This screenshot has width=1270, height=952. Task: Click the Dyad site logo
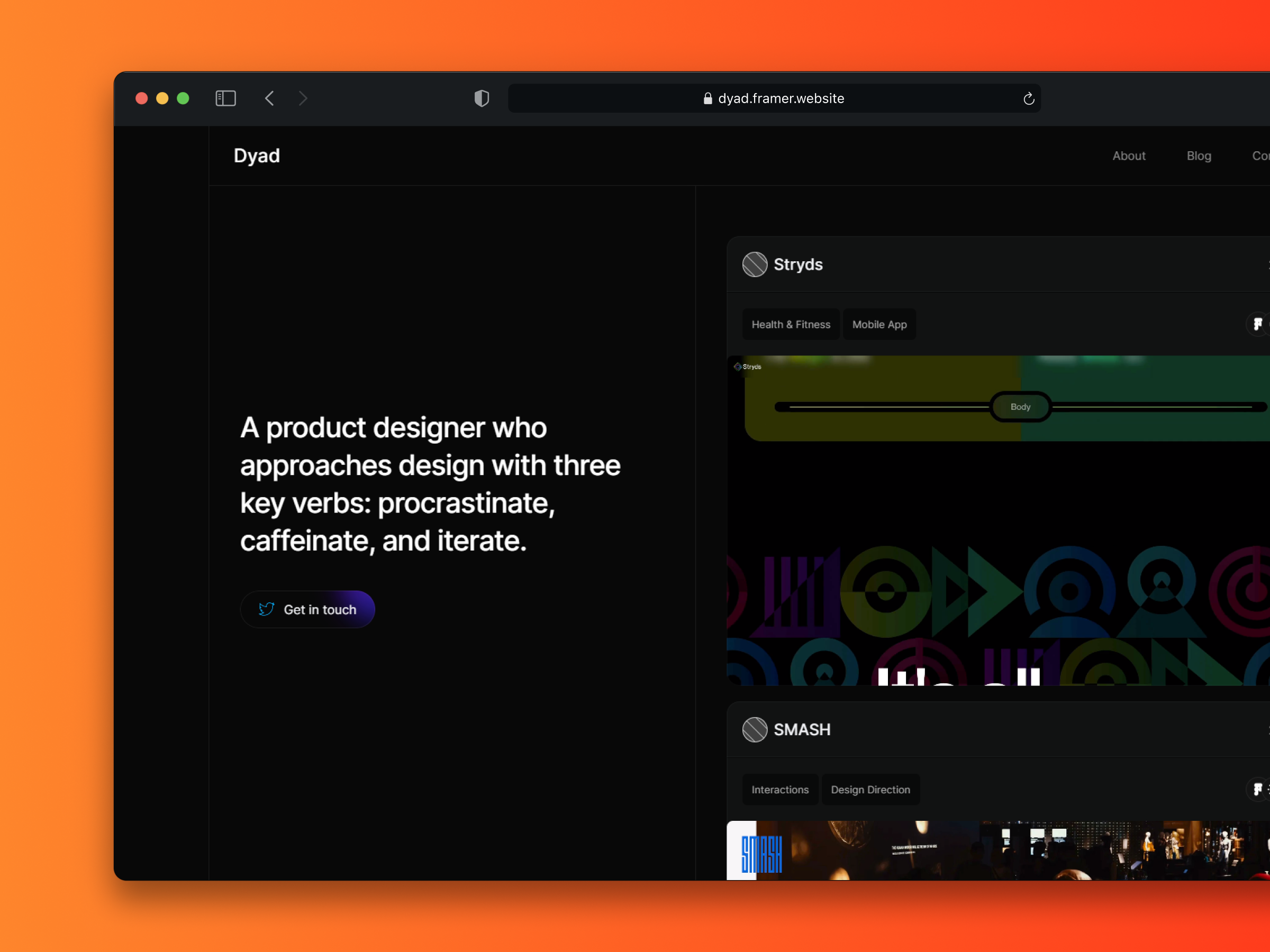257,156
